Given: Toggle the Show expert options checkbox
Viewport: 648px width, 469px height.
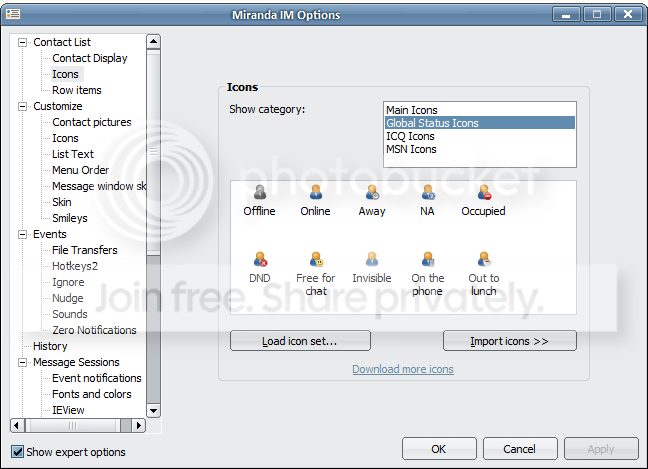Looking at the screenshot, I should 17,452.
